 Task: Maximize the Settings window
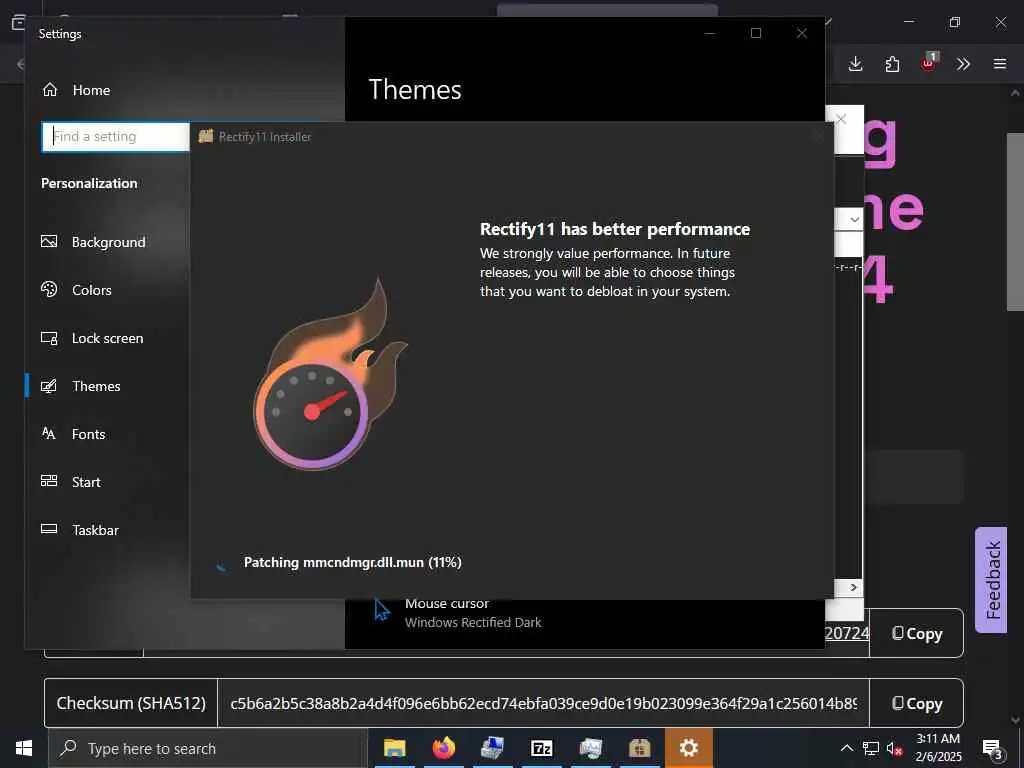pos(756,33)
